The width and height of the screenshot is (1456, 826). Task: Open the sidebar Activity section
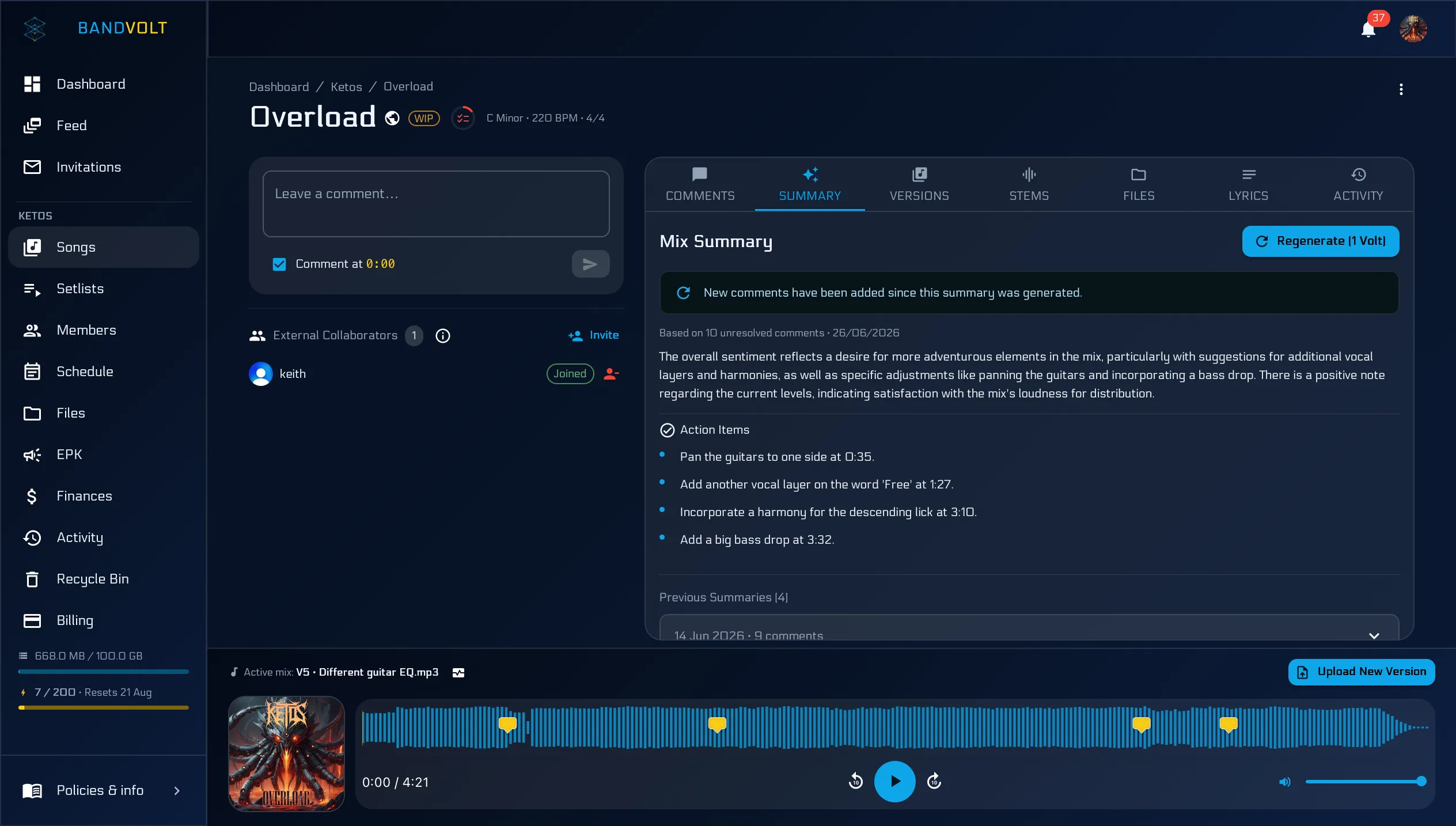tap(104, 537)
